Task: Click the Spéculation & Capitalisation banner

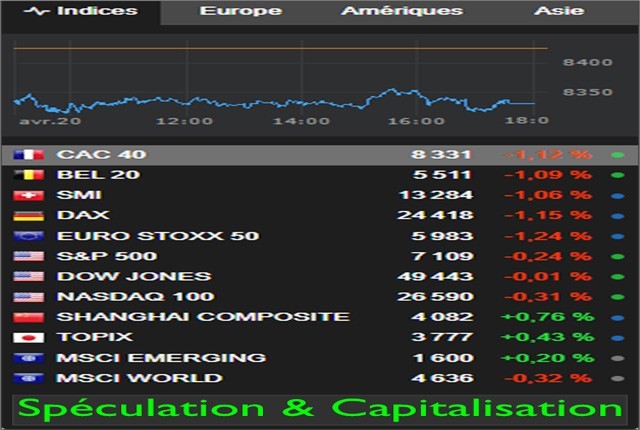Action: (320, 409)
